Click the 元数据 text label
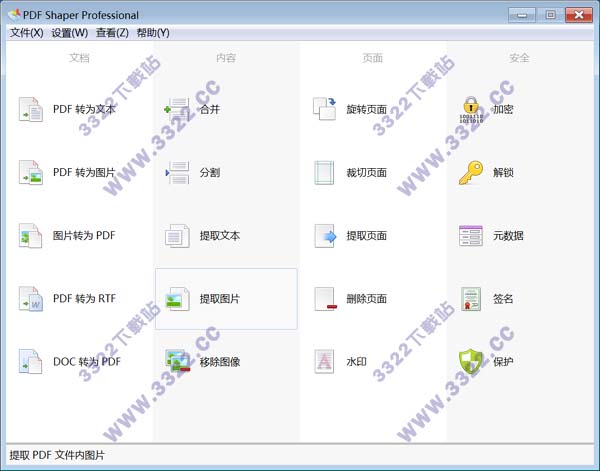Viewport: 600px width, 471px height. click(508, 236)
